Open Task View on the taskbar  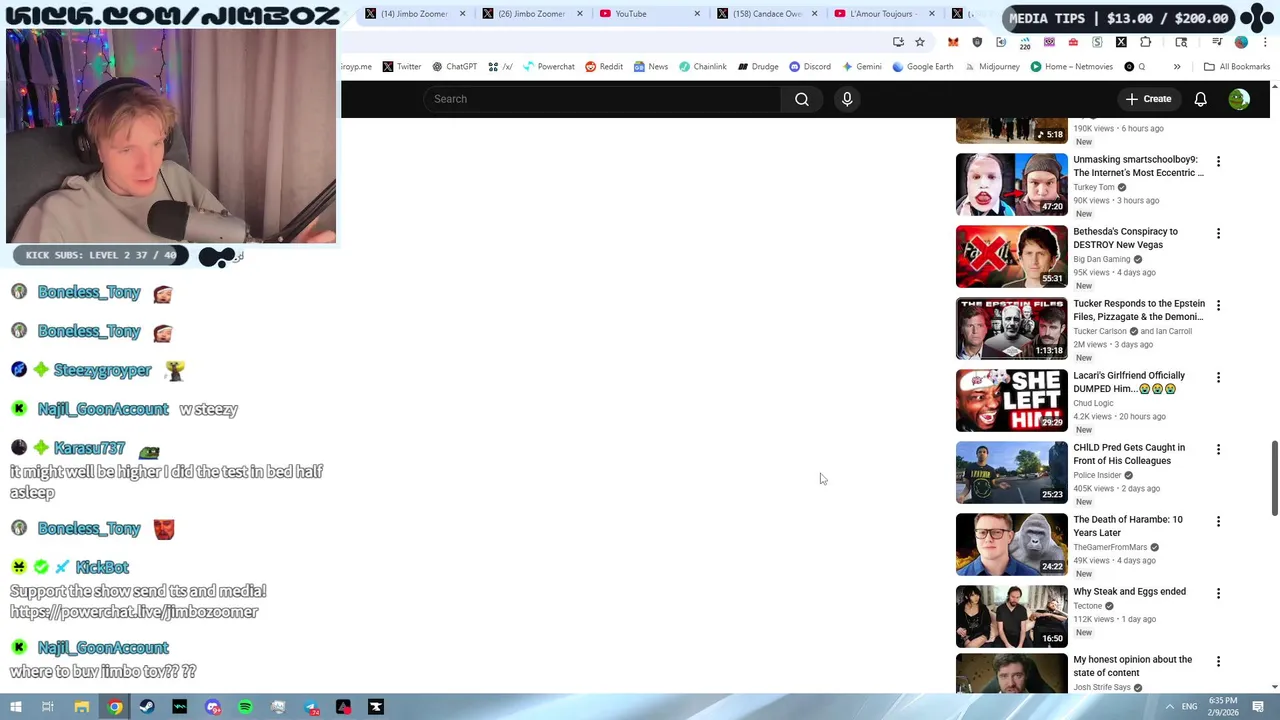click(x=48, y=707)
